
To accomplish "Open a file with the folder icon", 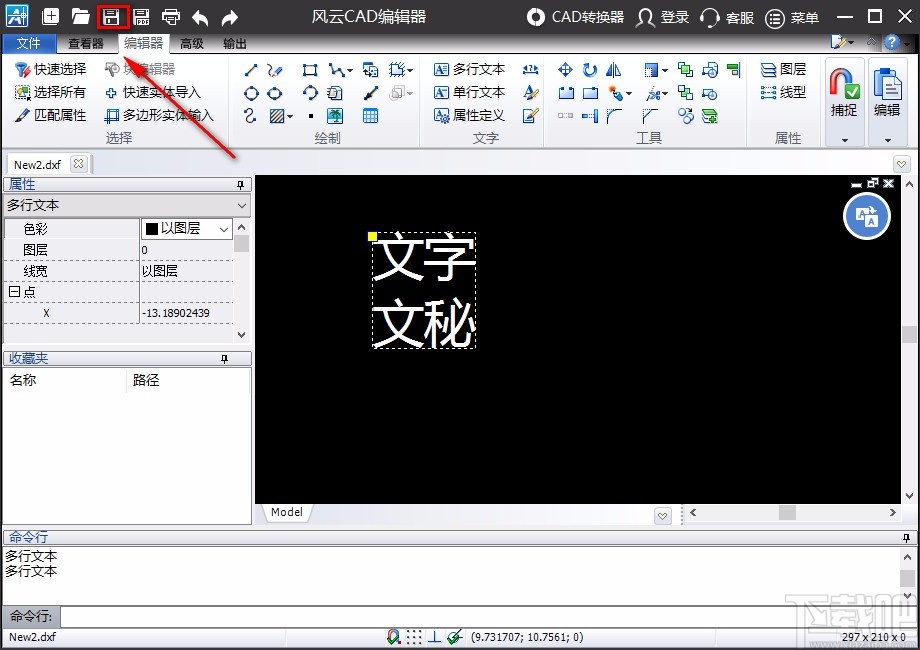I will pyautogui.click(x=80, y=16).
